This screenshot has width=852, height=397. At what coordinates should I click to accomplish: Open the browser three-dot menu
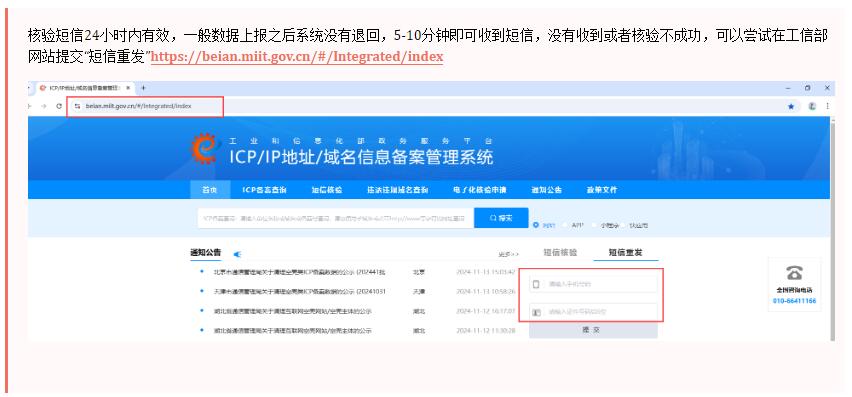click(828, 106)
